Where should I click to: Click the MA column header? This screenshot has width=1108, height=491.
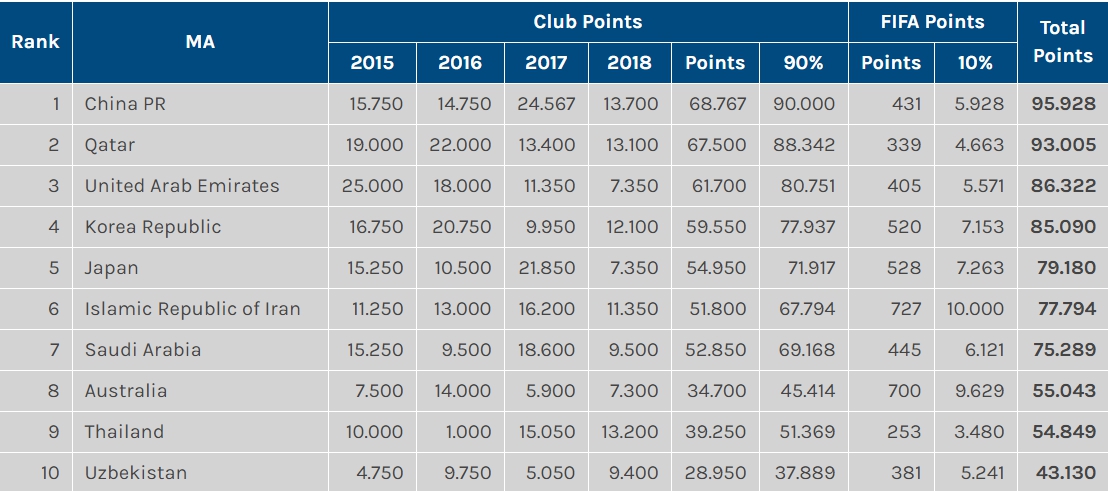[x=200, y=42]
